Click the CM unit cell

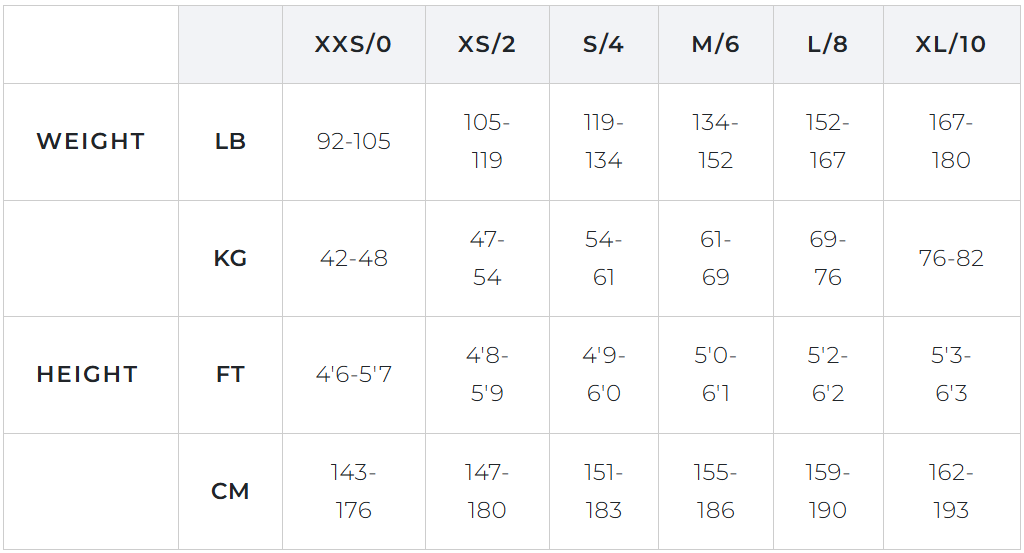point(231,491)
